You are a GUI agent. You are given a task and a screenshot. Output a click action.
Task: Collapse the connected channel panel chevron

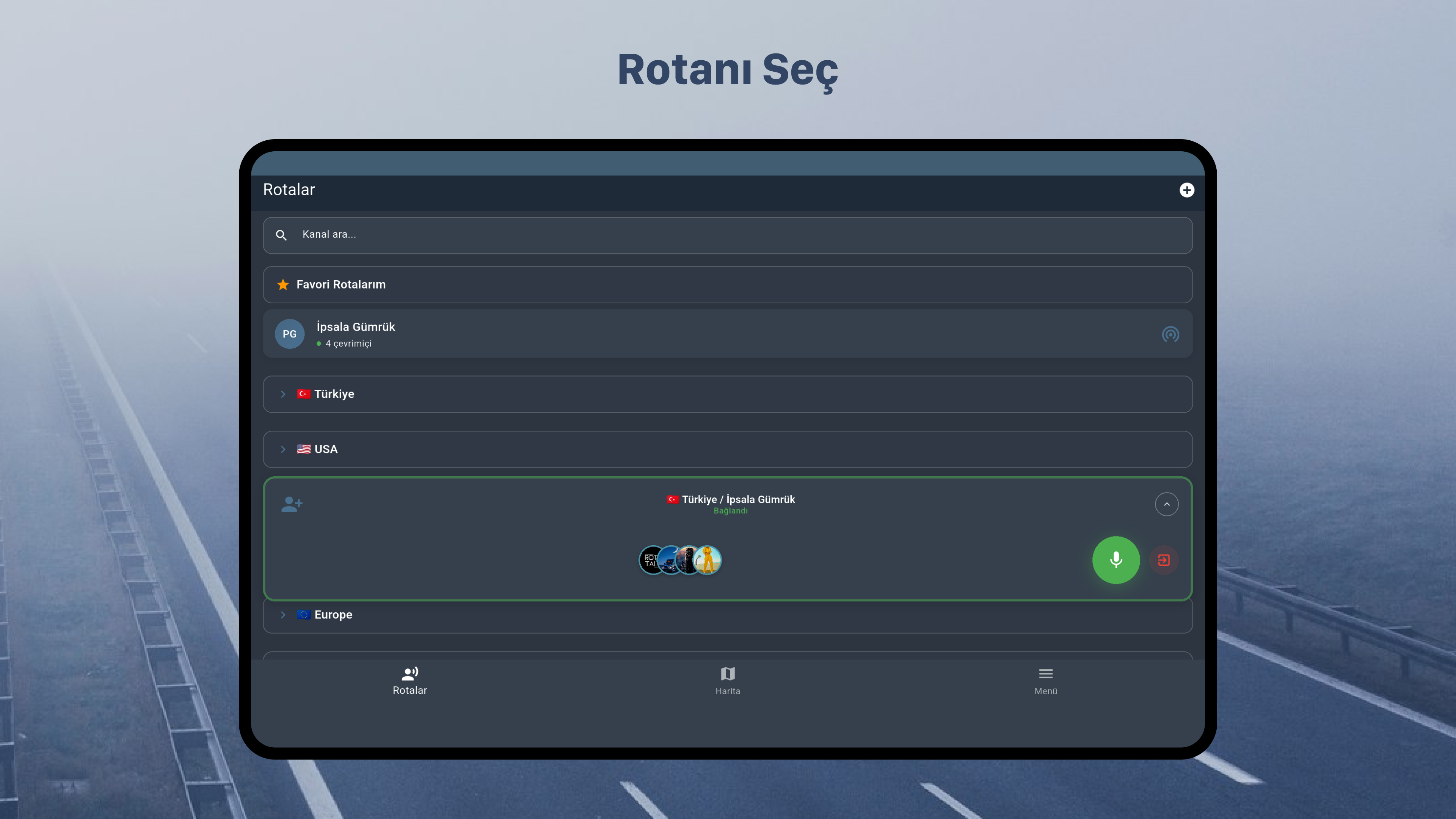pyautogui.click(x=1166, y=504)
